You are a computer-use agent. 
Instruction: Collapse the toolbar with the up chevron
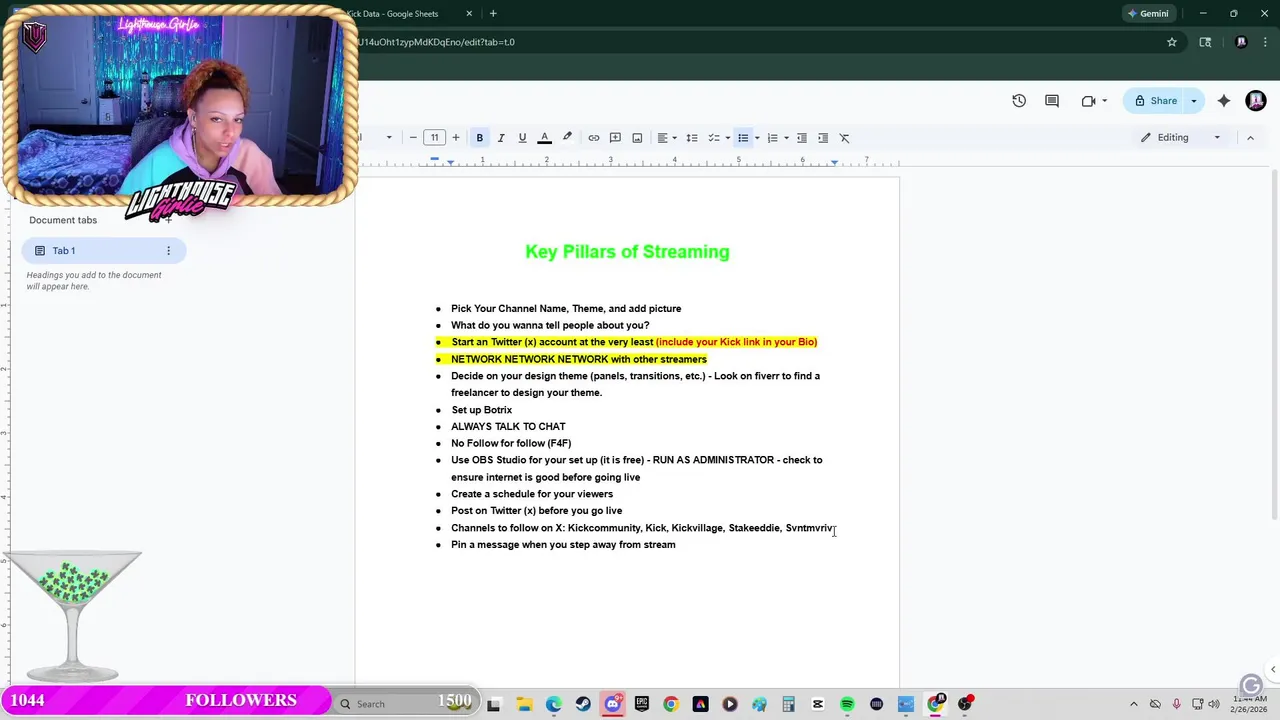(x=1250, y=138)
